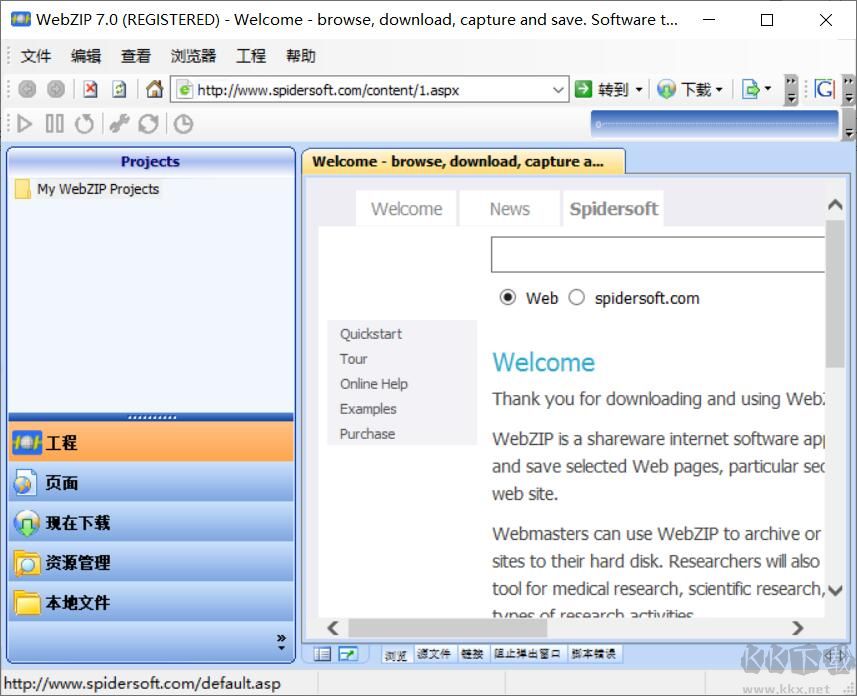Open the scheduler clock icon
This screenshot has height=696, width=857.
pyautogui.click(x=183, y=124)
